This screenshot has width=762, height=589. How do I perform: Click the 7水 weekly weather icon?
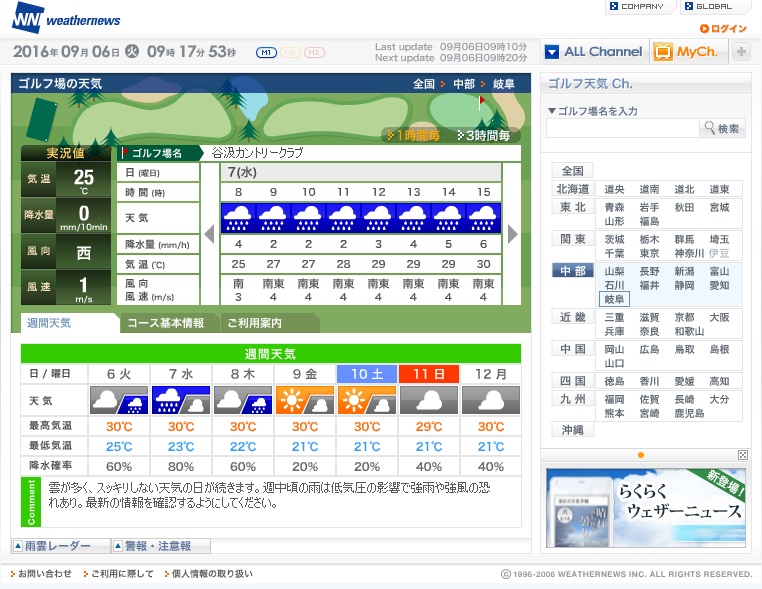[181, 400]
